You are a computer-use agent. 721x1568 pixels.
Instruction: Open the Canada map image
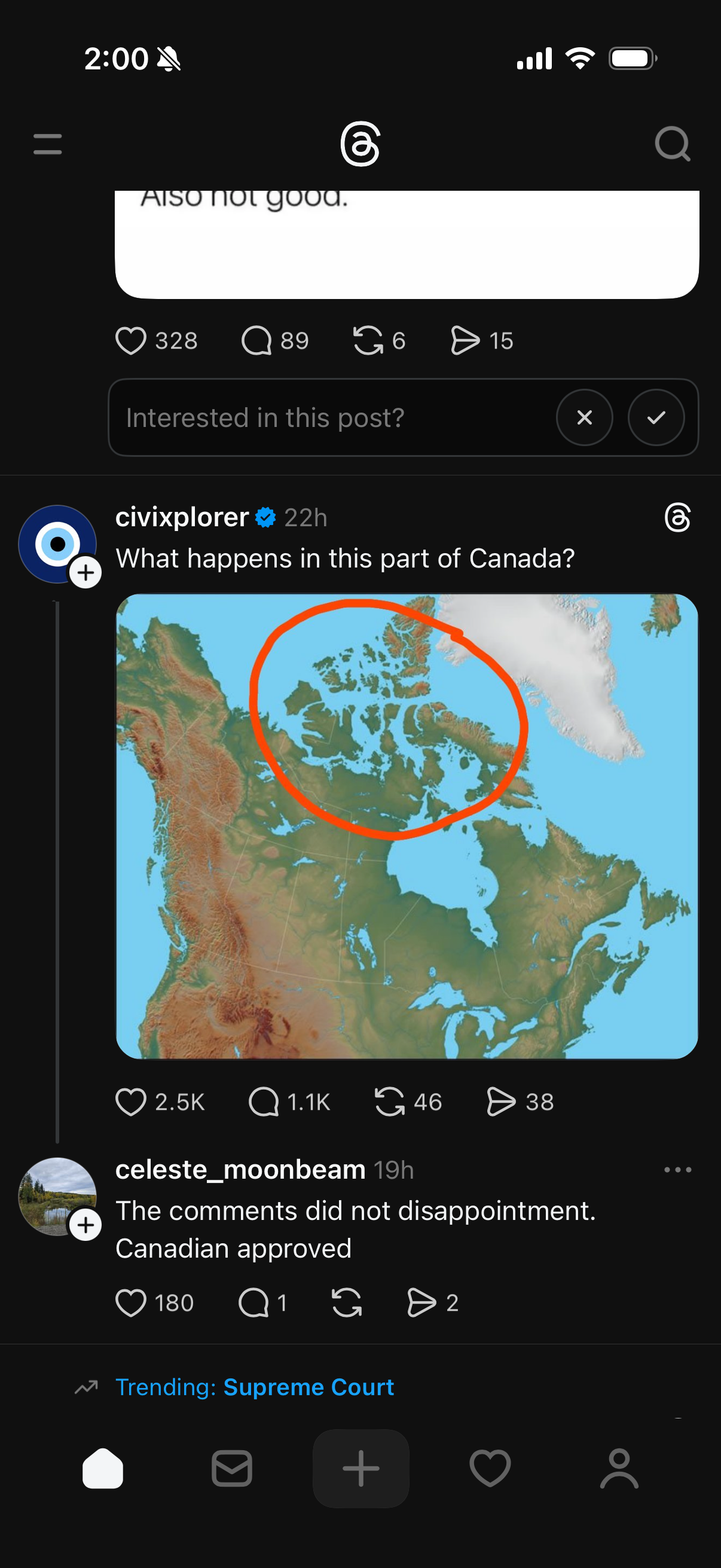pos(407,826)
